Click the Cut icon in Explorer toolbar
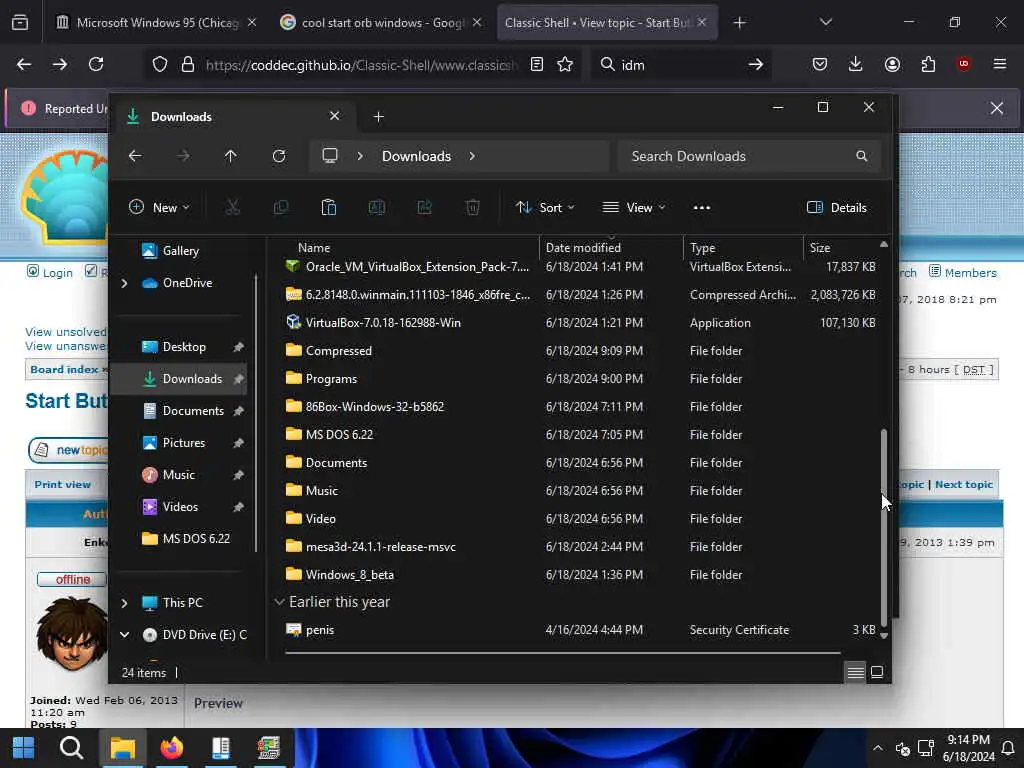This screenshot has height=768, width=1024. [232, 208]
